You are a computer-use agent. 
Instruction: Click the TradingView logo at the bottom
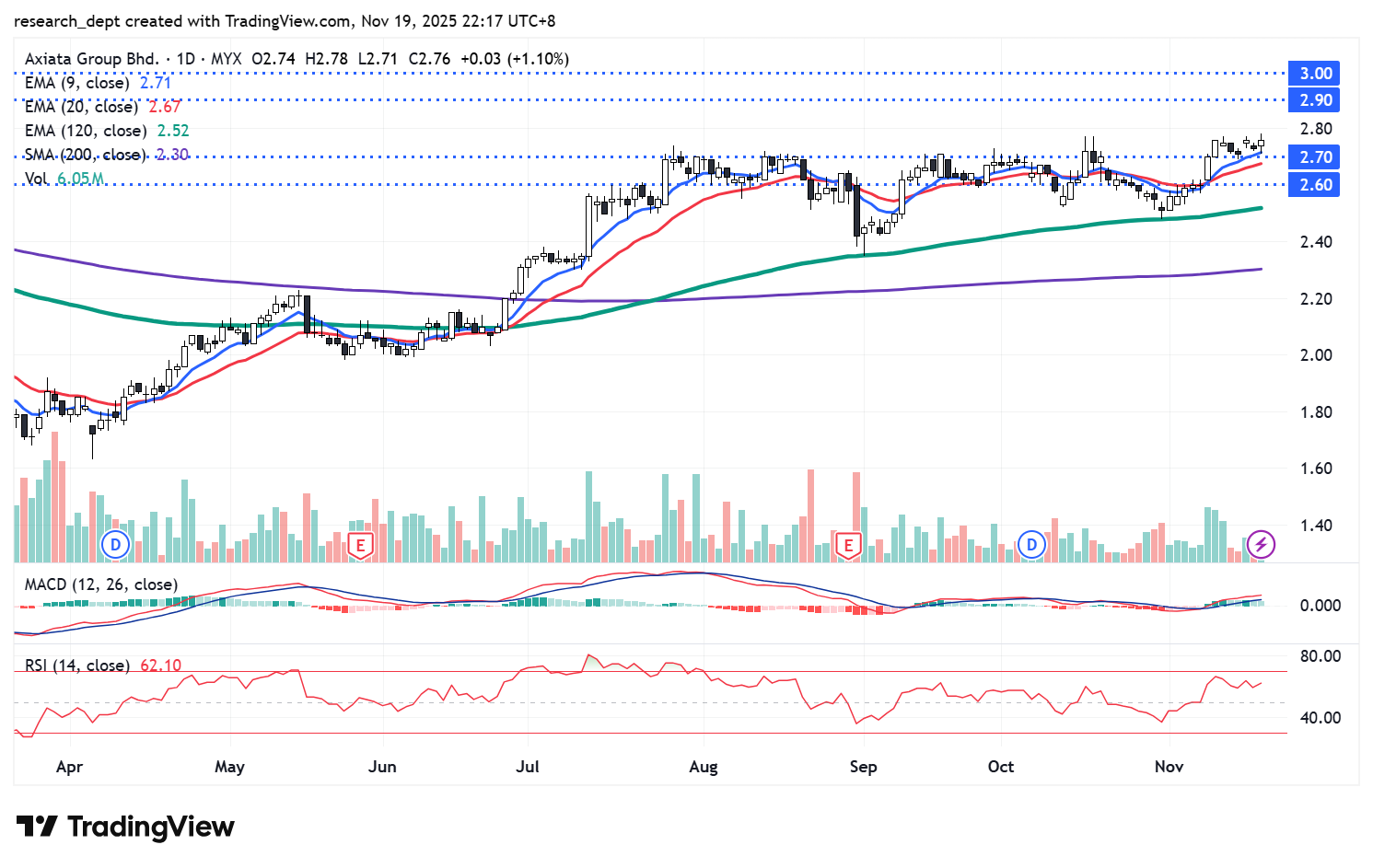pos(126,827)
